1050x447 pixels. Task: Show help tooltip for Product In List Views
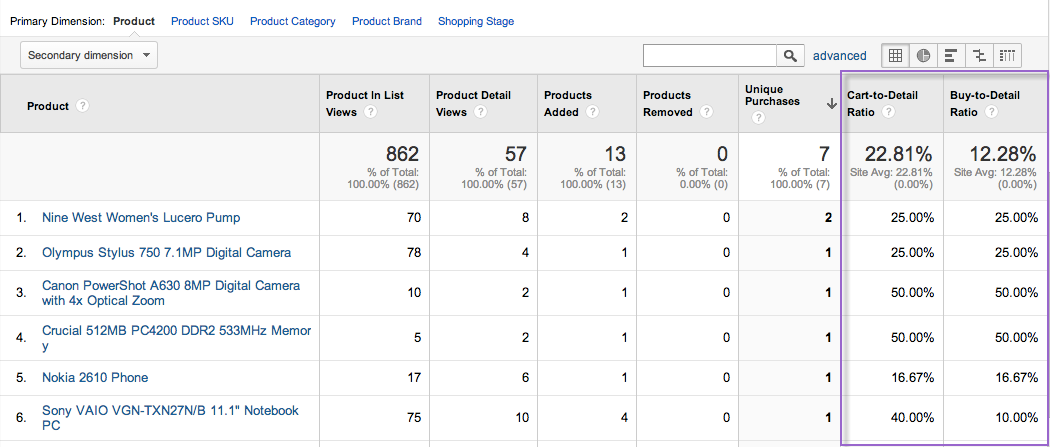click(x=370, y=112)
